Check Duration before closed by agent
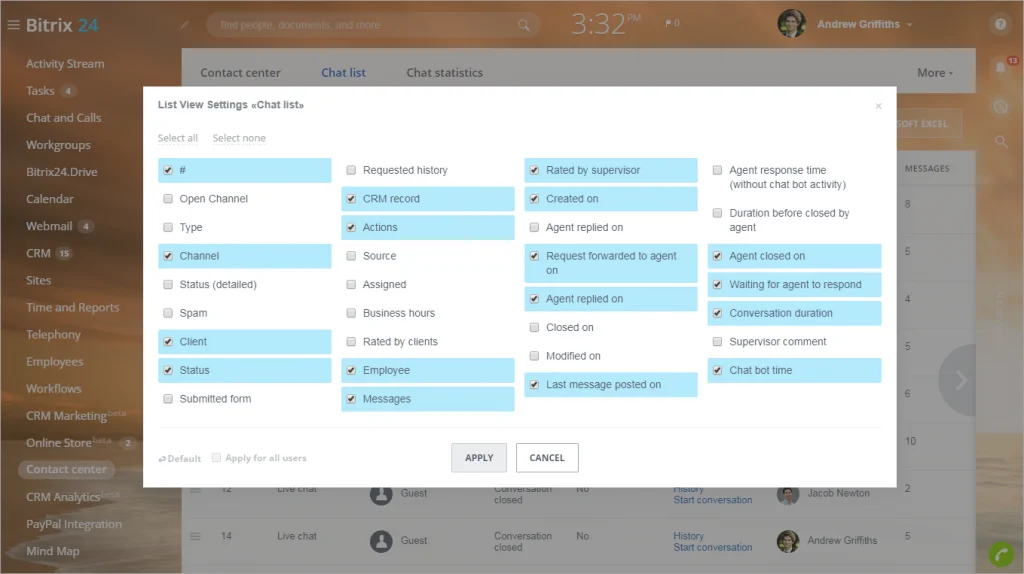Image resolution: width=1024 pixels, height=574 pixels. point(718,213)
